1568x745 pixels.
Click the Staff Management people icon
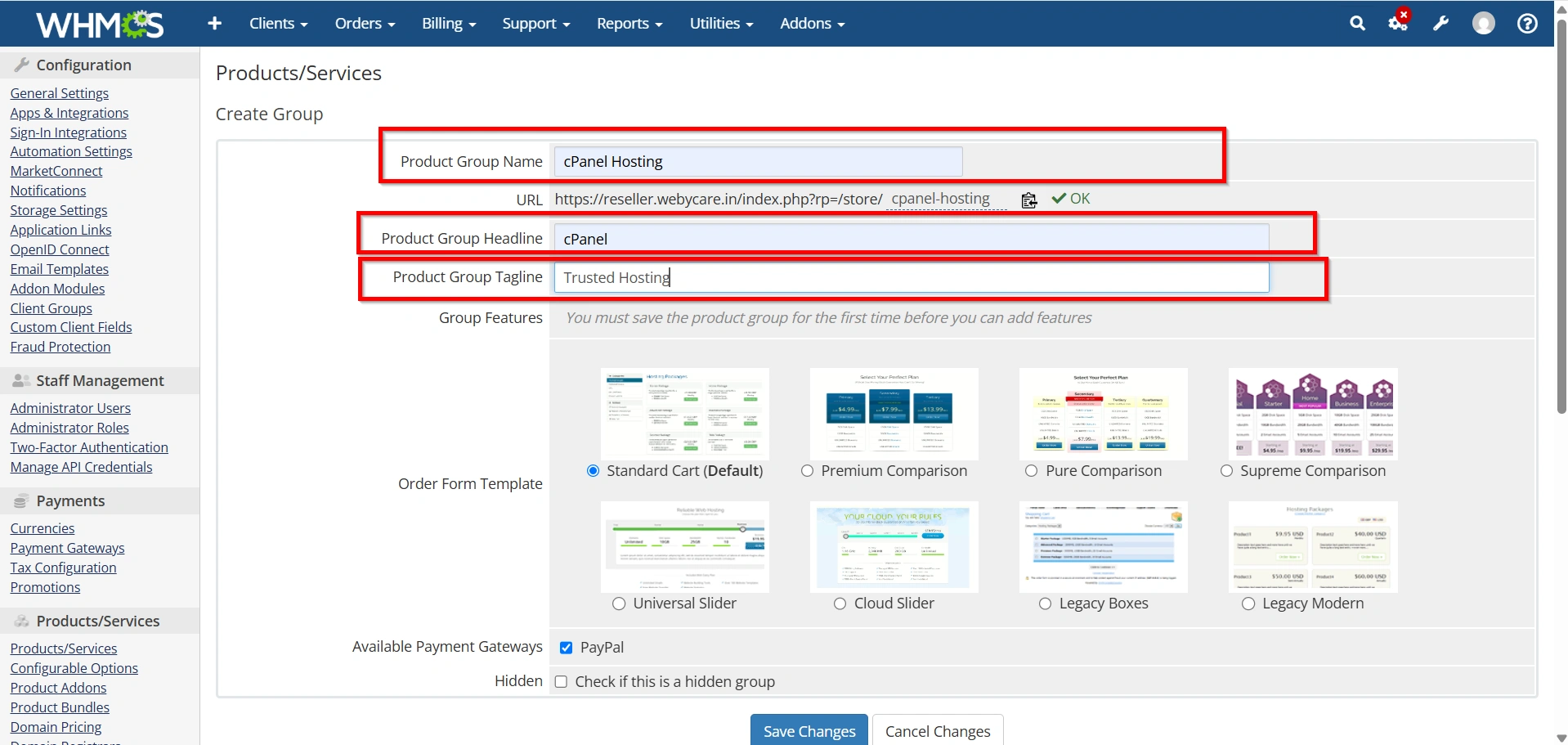pos(21,380)
